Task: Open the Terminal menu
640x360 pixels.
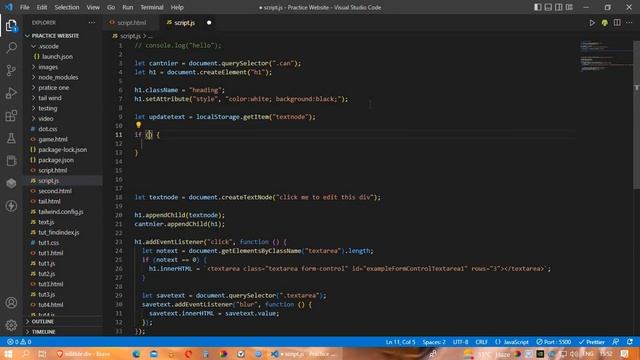Action: 151,7
